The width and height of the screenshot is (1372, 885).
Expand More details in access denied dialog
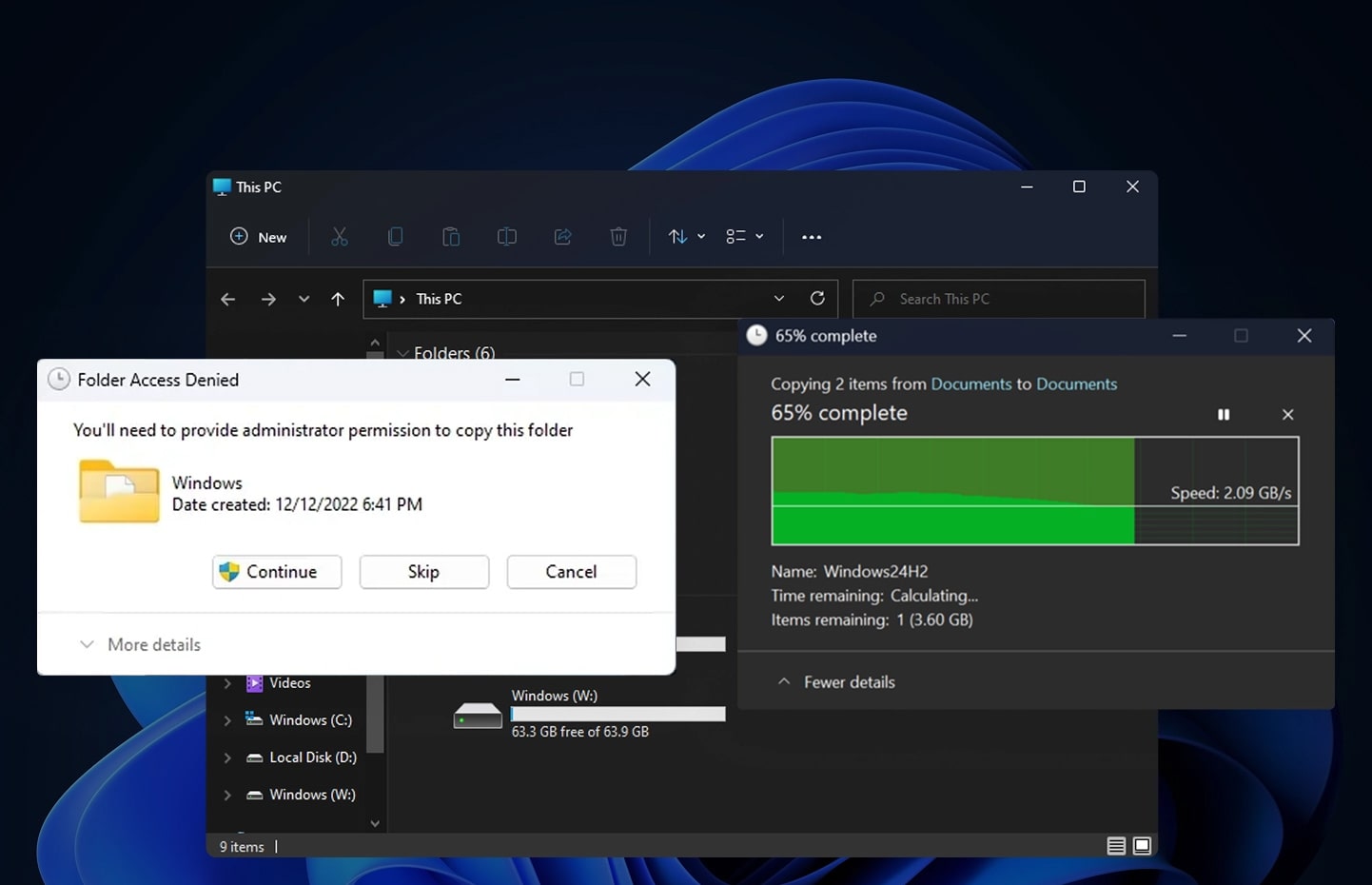(x=141, y=644)
